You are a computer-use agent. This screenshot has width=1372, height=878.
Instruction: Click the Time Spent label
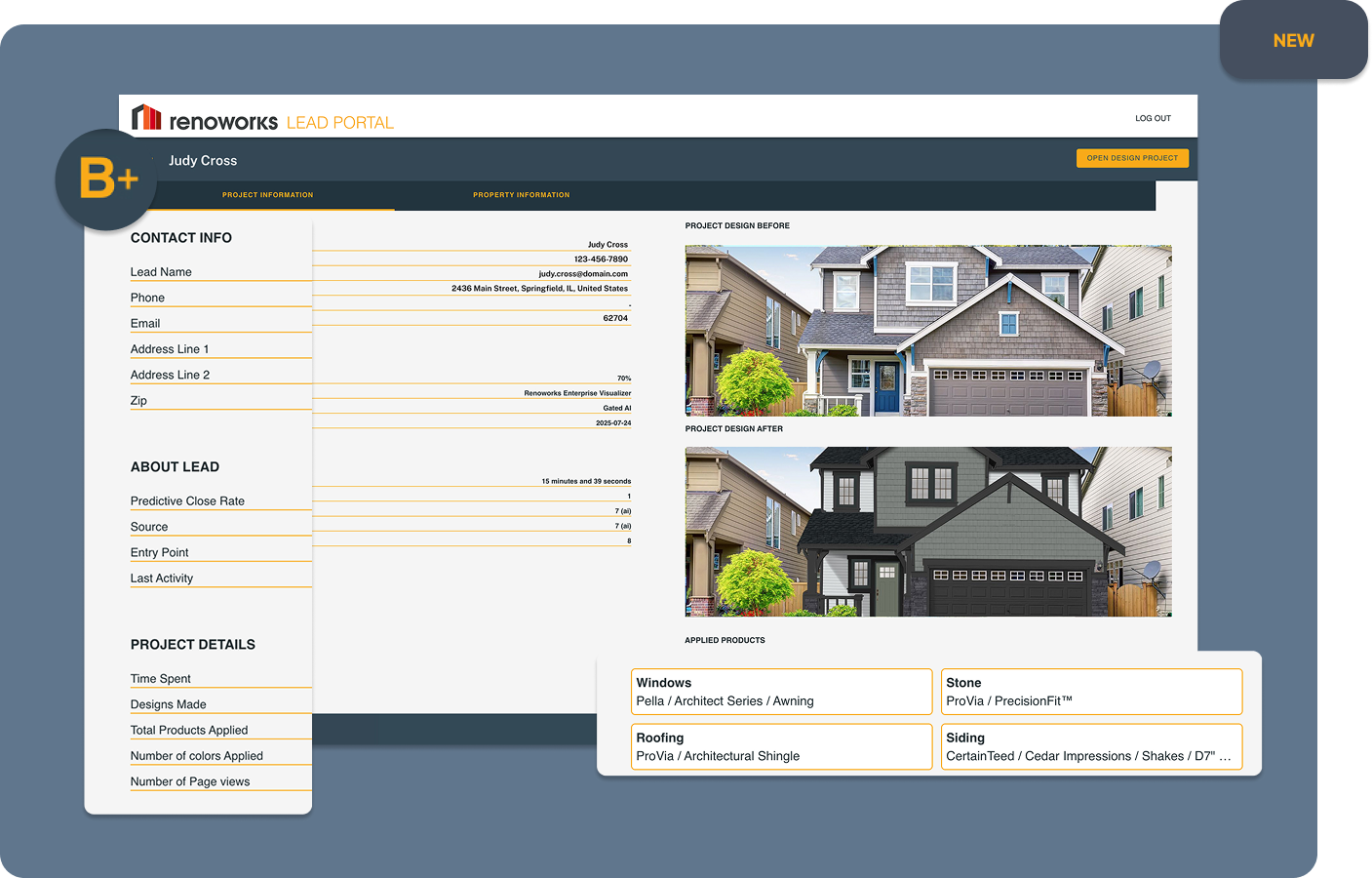161,679
